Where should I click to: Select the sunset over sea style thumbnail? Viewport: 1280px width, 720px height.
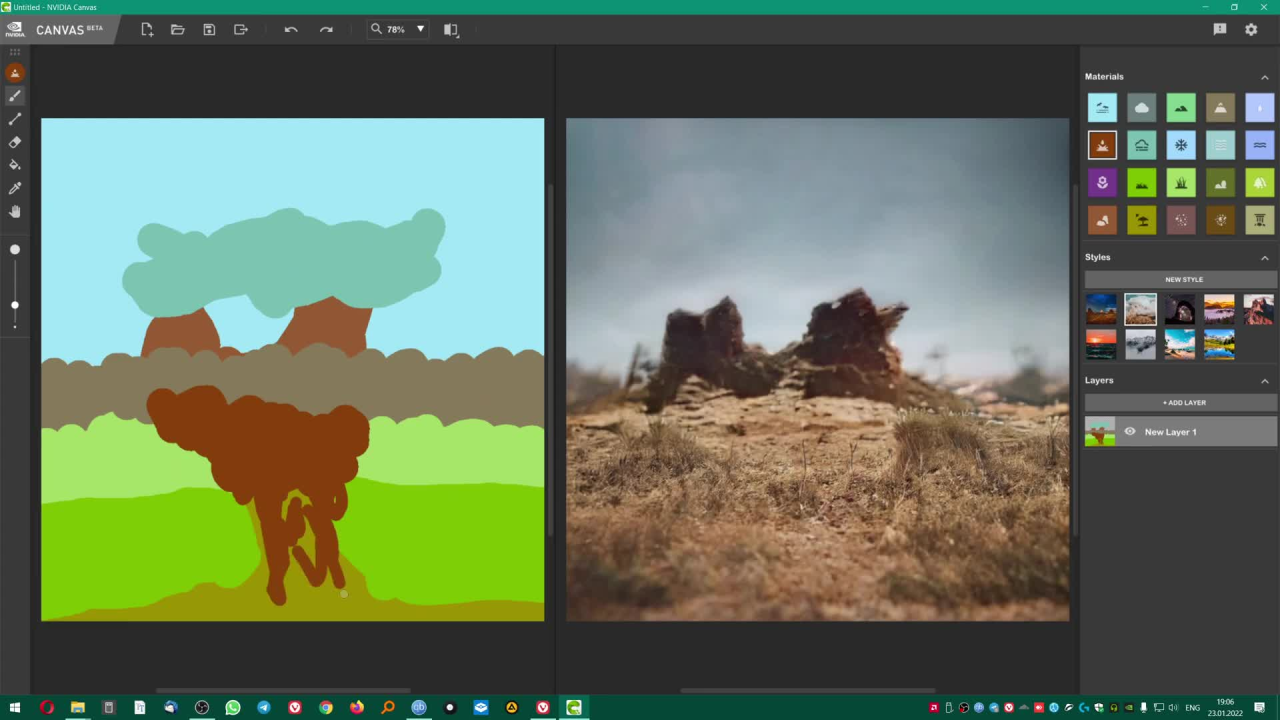click(1101, 345)
